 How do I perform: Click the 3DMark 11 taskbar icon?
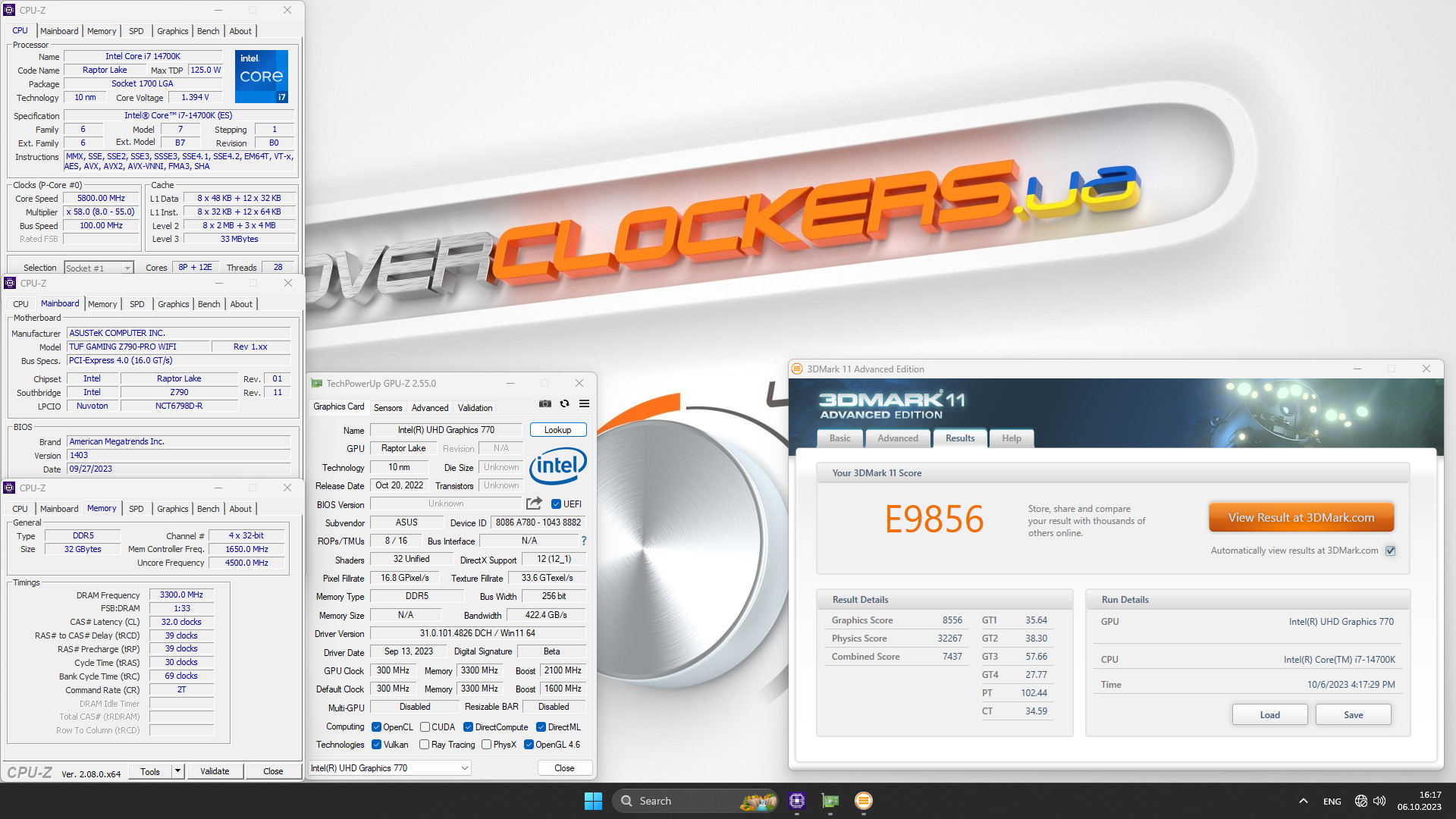pos(863,801)
